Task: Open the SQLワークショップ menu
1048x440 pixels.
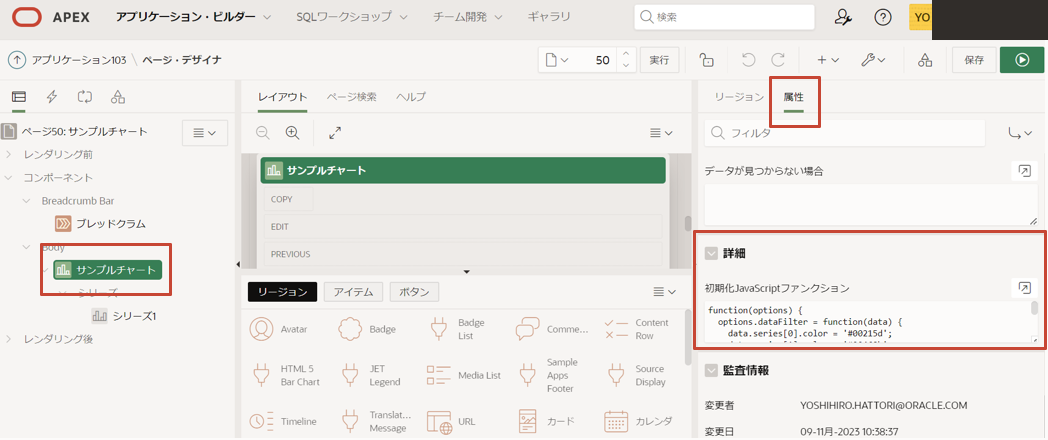Action: pos(353,17)
